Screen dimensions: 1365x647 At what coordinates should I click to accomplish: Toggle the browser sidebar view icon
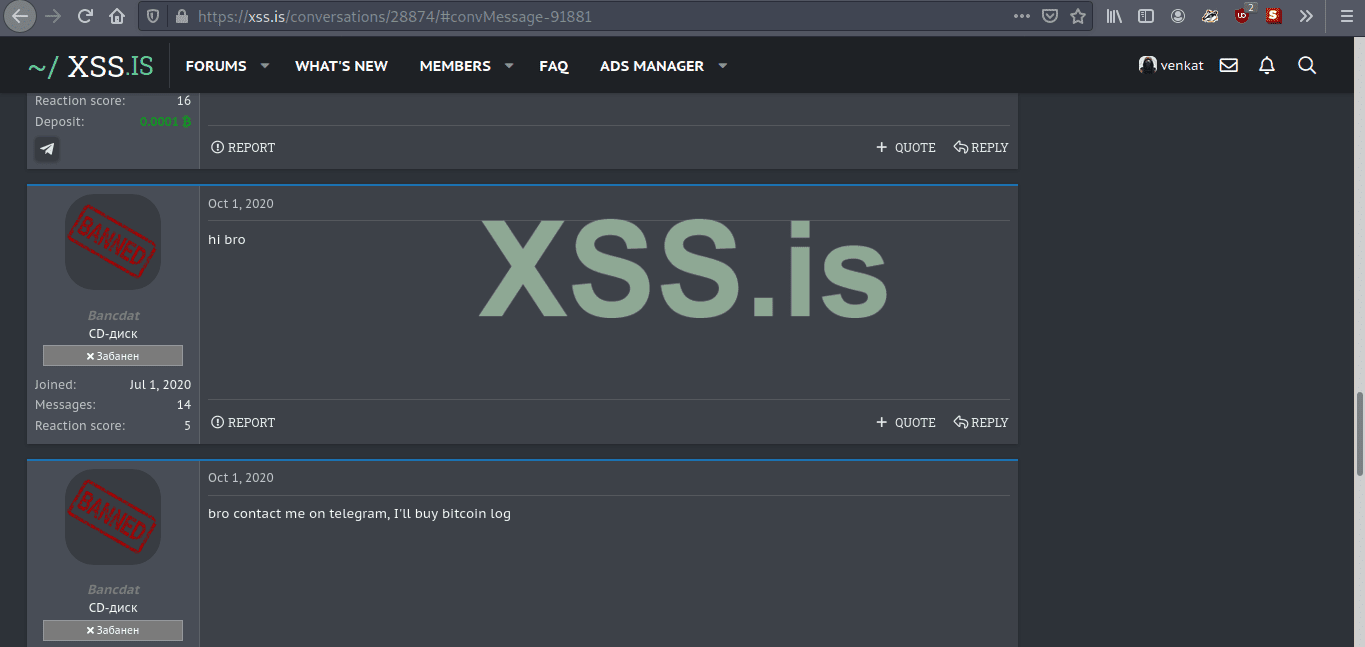point(1144,16)
